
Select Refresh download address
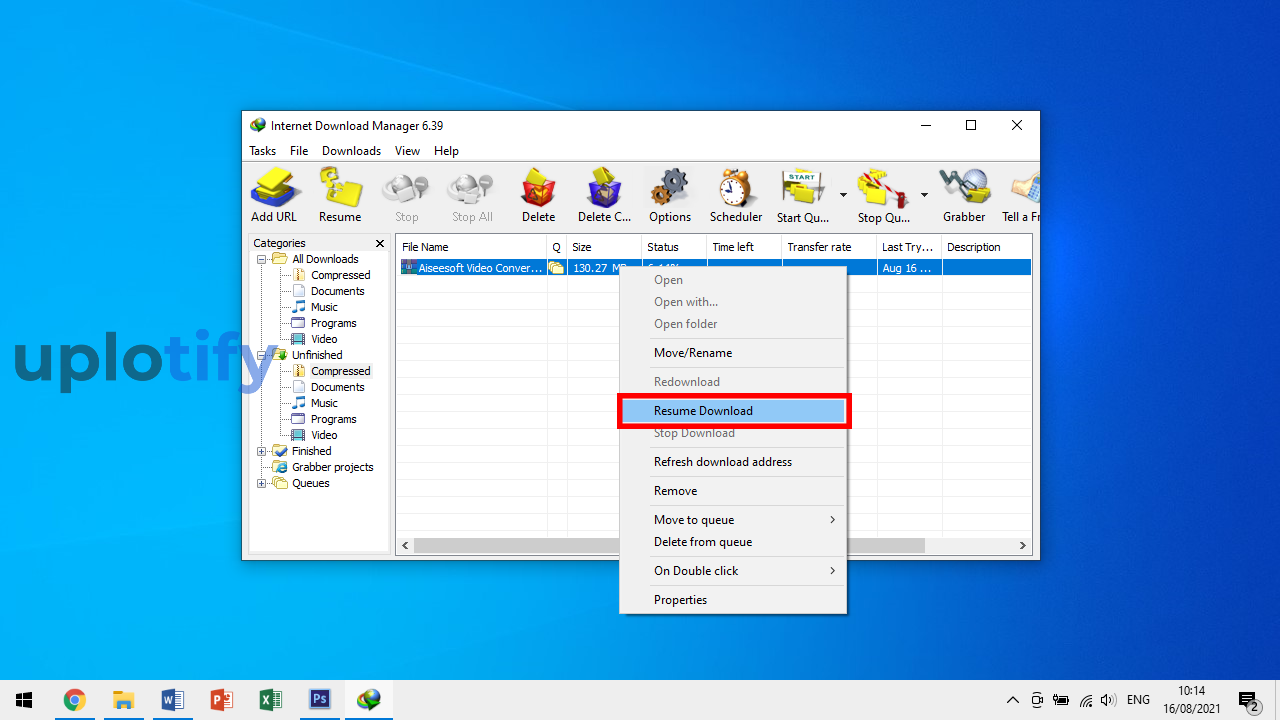point(733,462)
